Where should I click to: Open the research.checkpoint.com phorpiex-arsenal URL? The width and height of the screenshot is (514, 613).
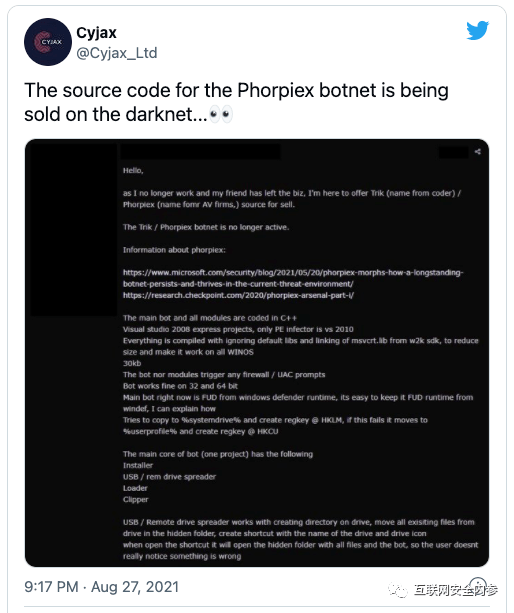238,295
